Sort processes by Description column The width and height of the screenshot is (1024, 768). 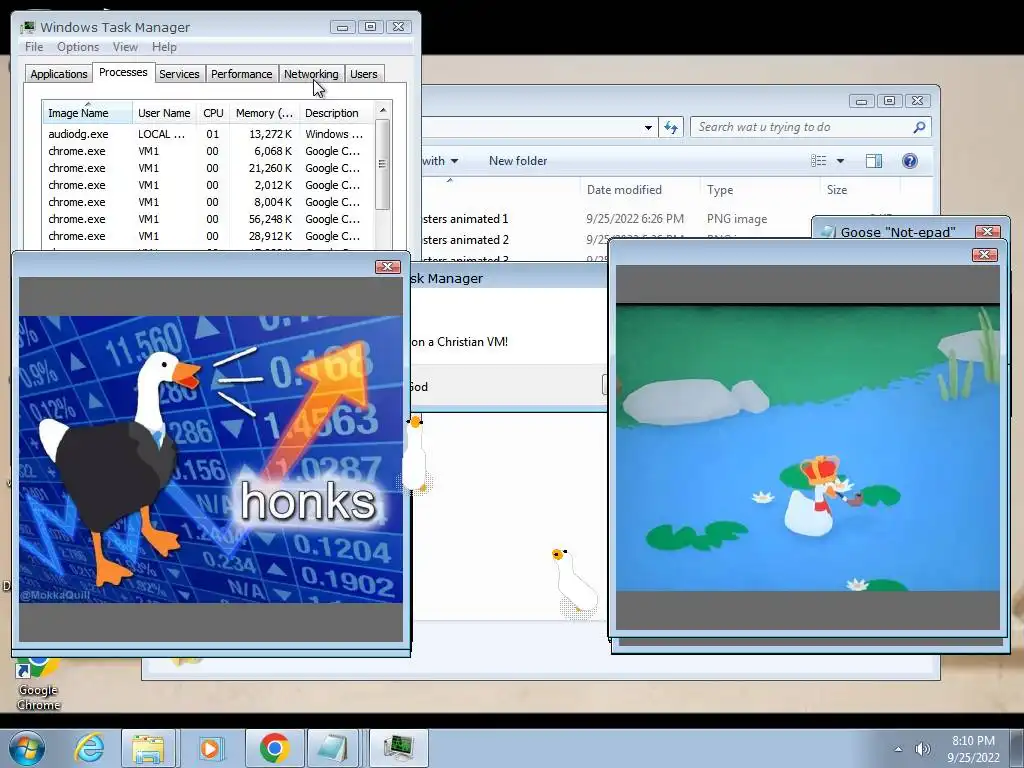coord(336,113)
